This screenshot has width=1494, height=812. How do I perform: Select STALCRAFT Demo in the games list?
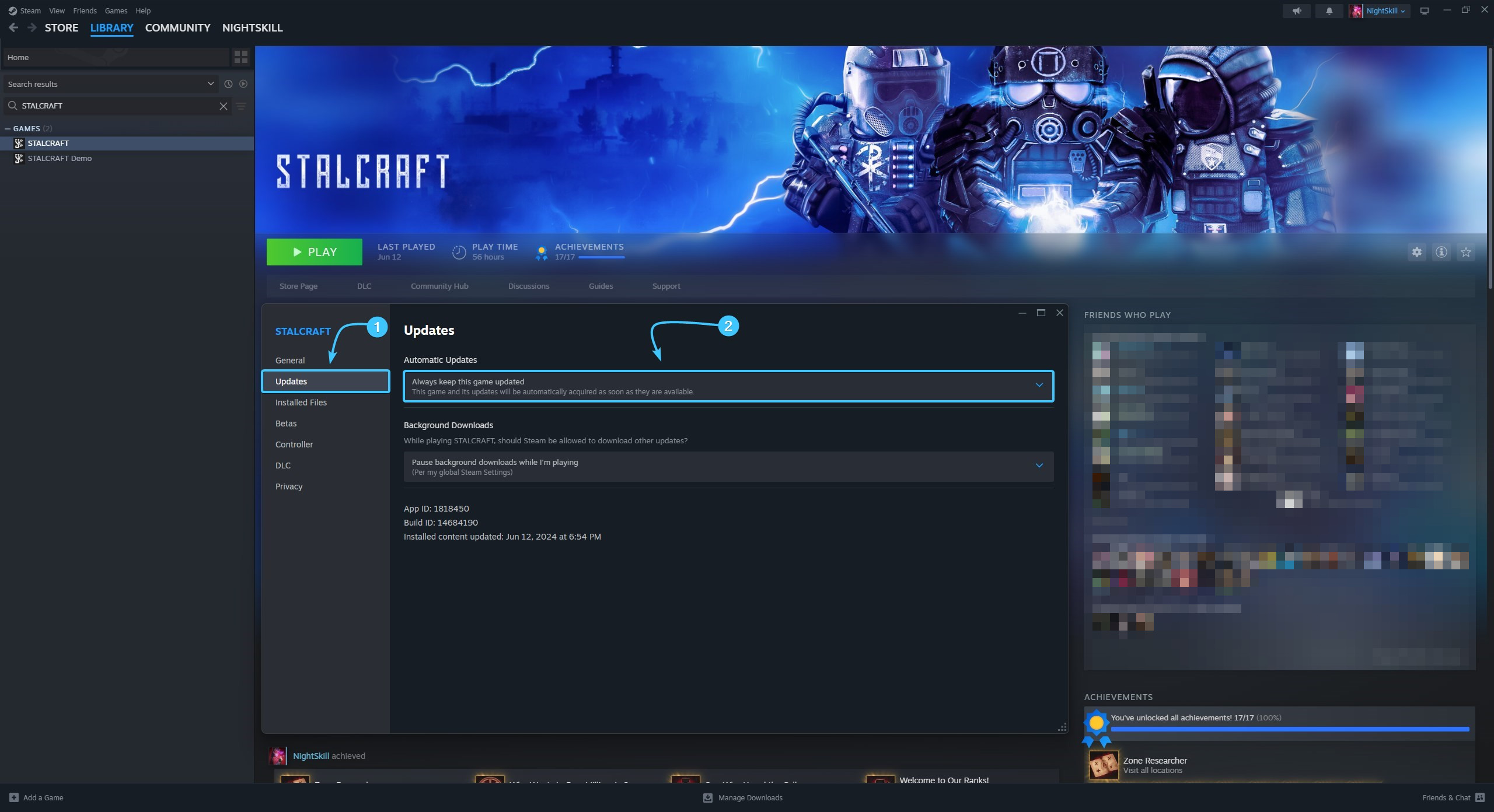click(60, 159)
